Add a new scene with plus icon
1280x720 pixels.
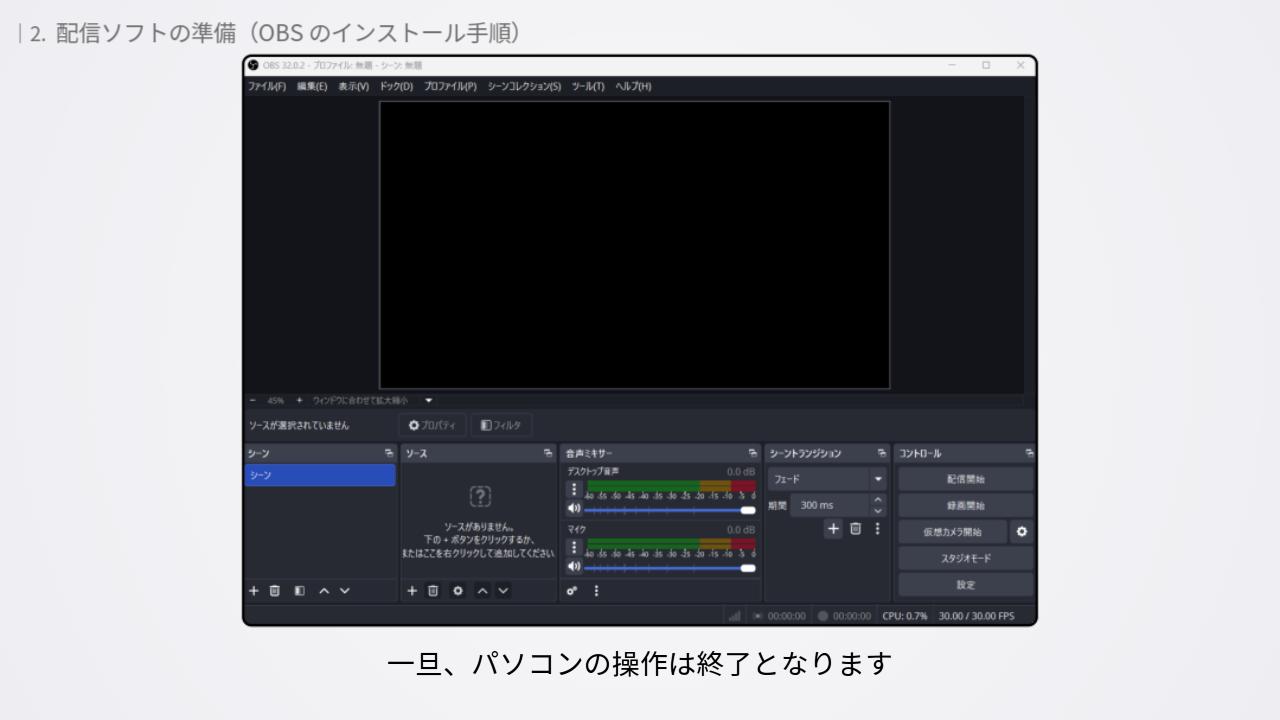coord(253,591)
